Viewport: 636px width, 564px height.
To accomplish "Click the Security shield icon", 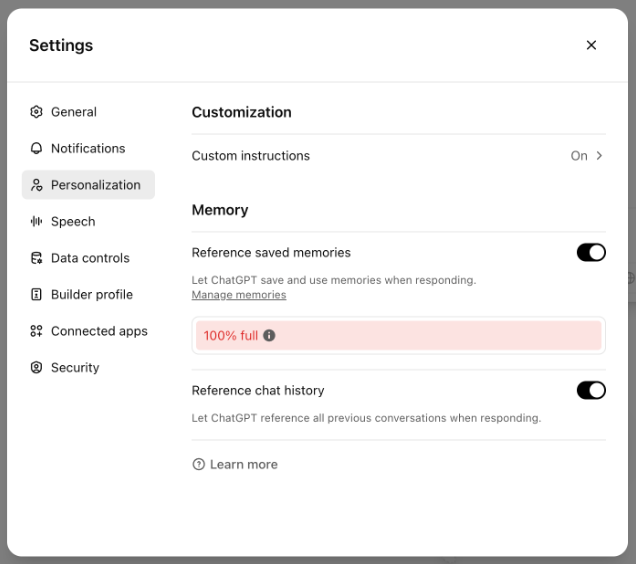I will click(x=36, y=368).
